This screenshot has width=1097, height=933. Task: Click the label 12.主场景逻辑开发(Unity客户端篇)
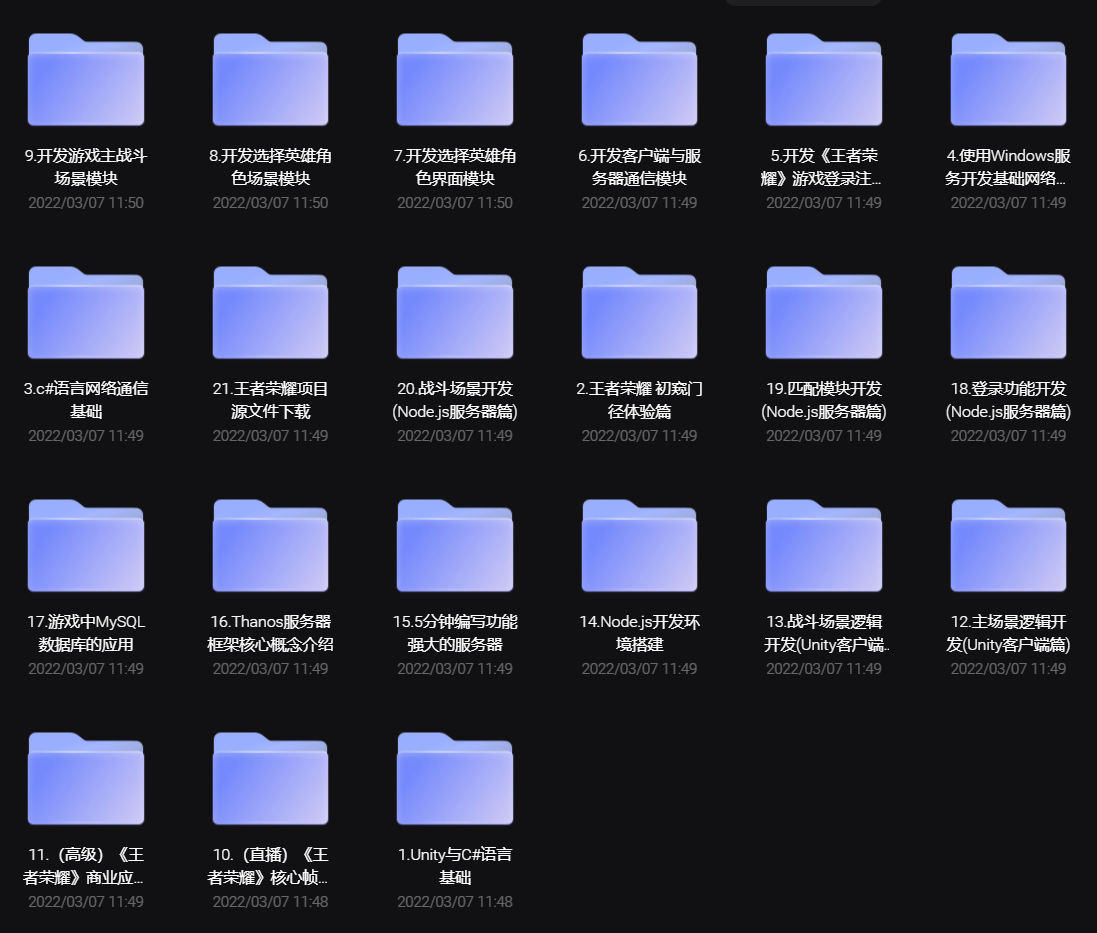1008,633
